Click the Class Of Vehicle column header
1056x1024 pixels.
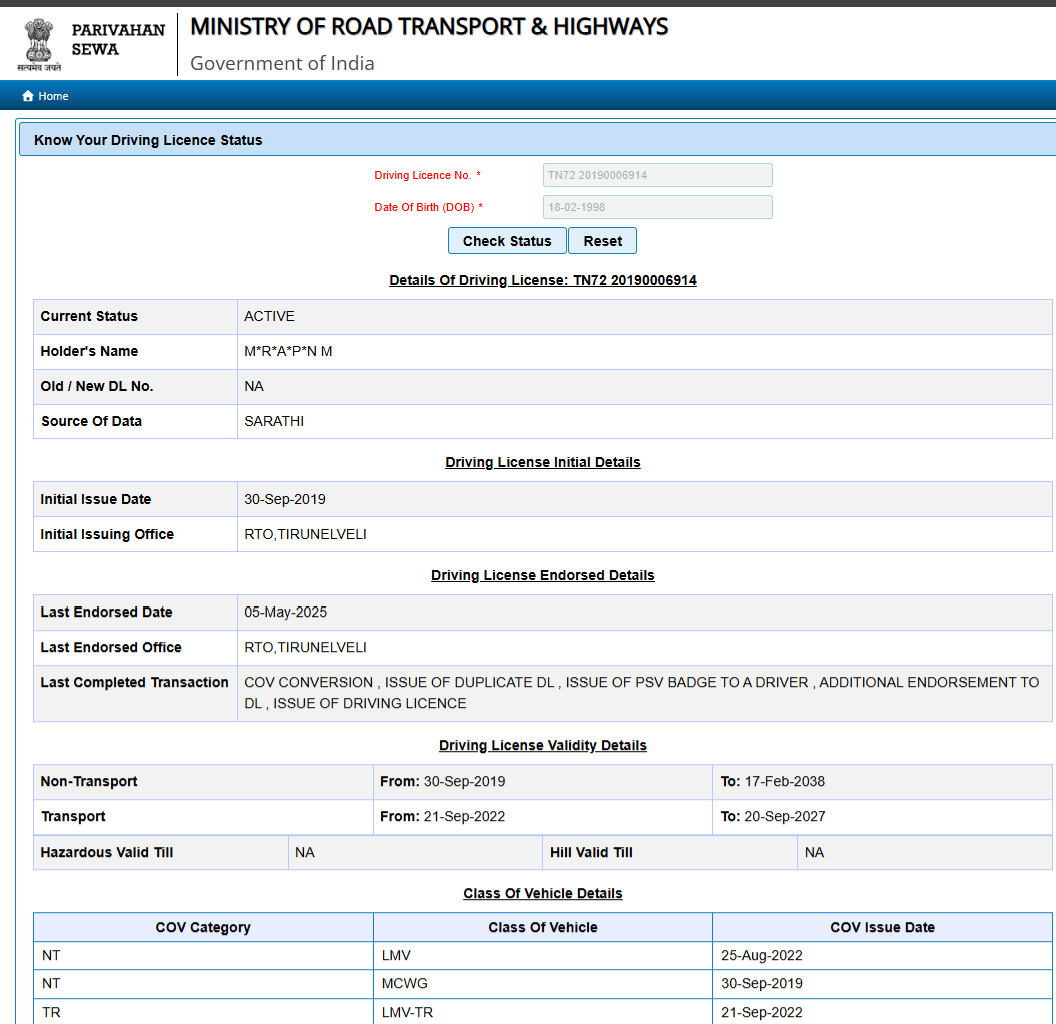542,927
